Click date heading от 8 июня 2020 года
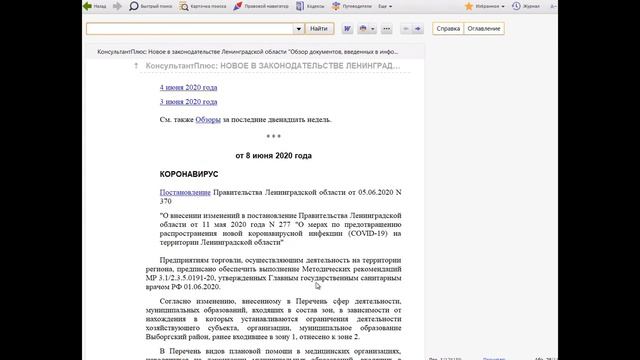 (273, 156)
